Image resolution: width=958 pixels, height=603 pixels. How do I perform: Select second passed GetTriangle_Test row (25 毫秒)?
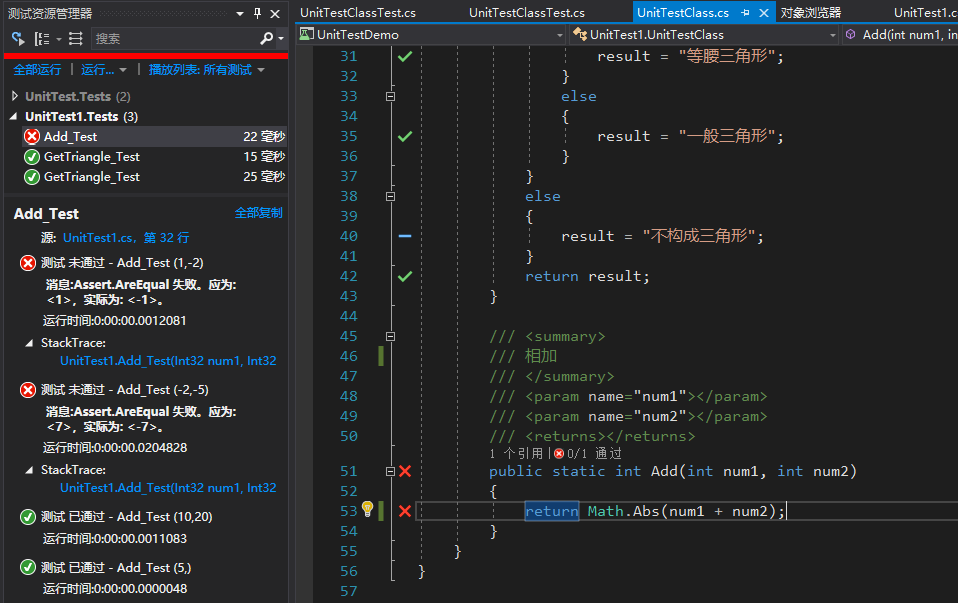(154, 177)
